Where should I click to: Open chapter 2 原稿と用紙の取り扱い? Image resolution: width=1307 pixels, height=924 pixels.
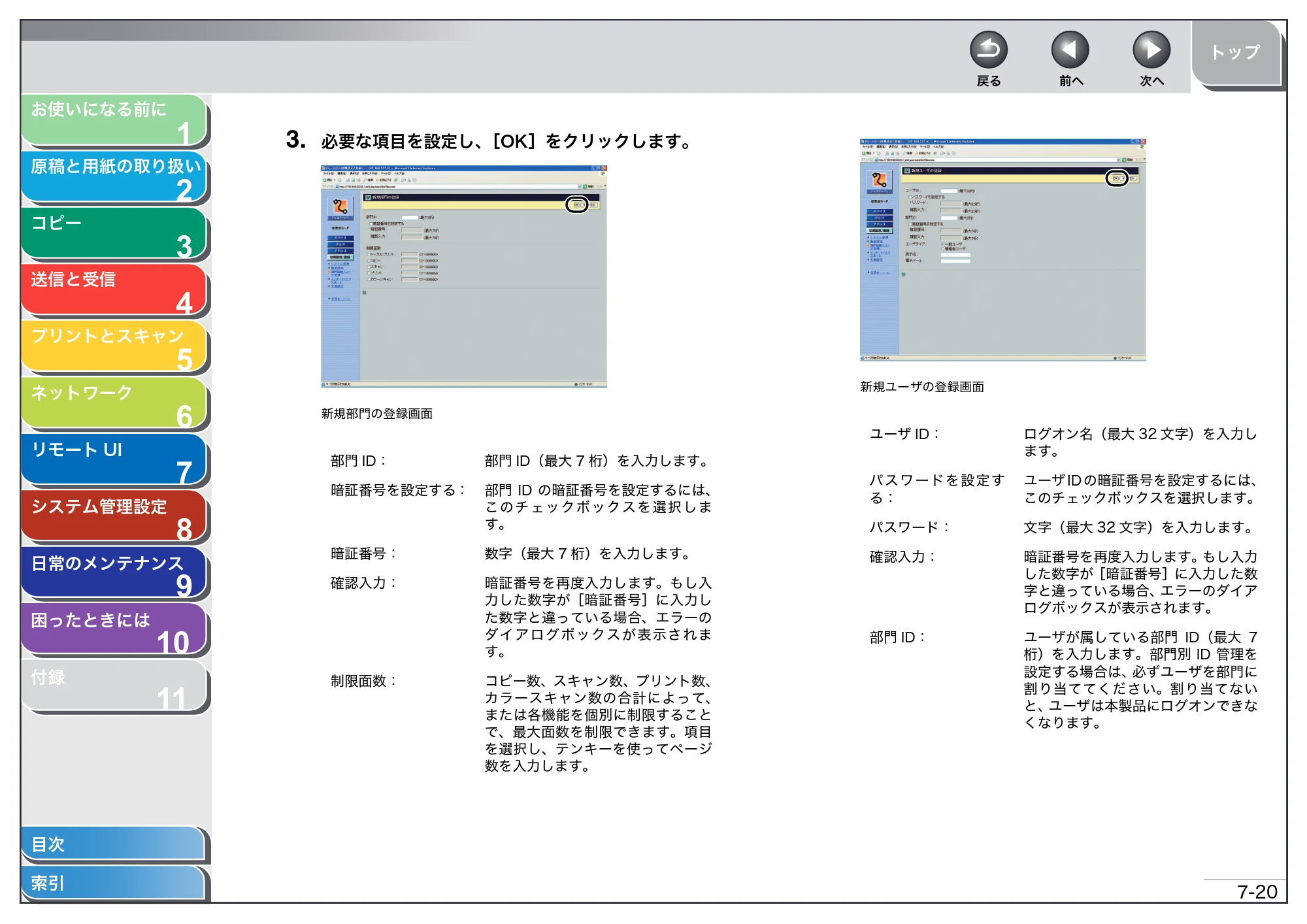click(x=114, y=176)
